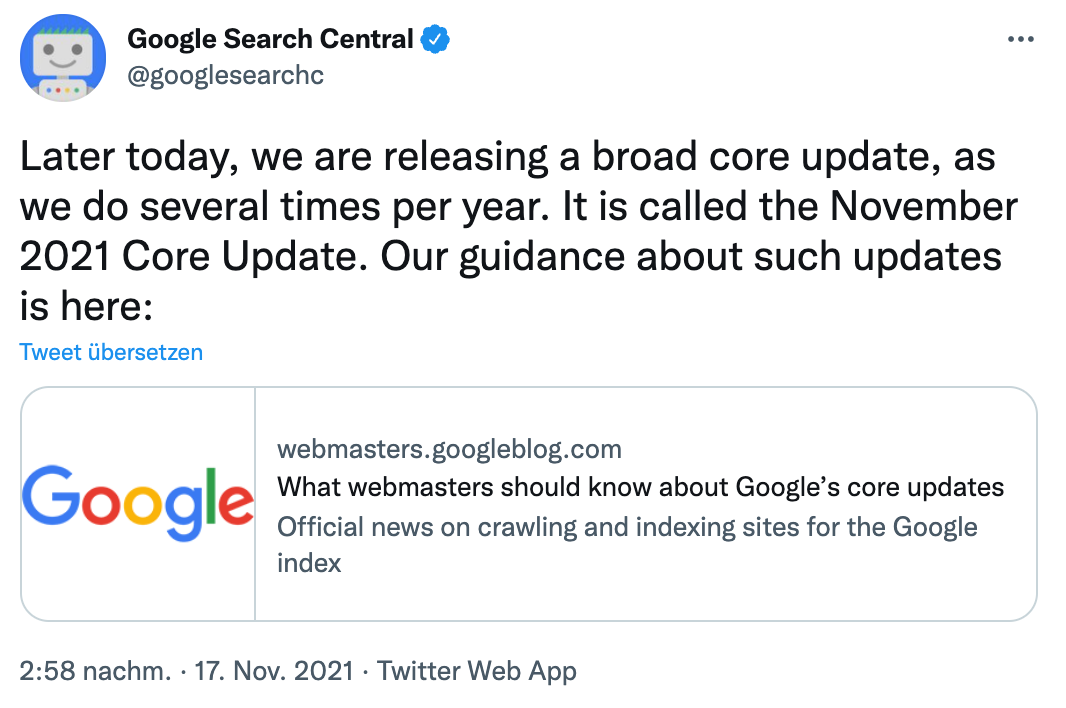Click the webmasters.googleblog.com domain text
The height and width of the screenshot is (708, 1066).
coord(449,449)
